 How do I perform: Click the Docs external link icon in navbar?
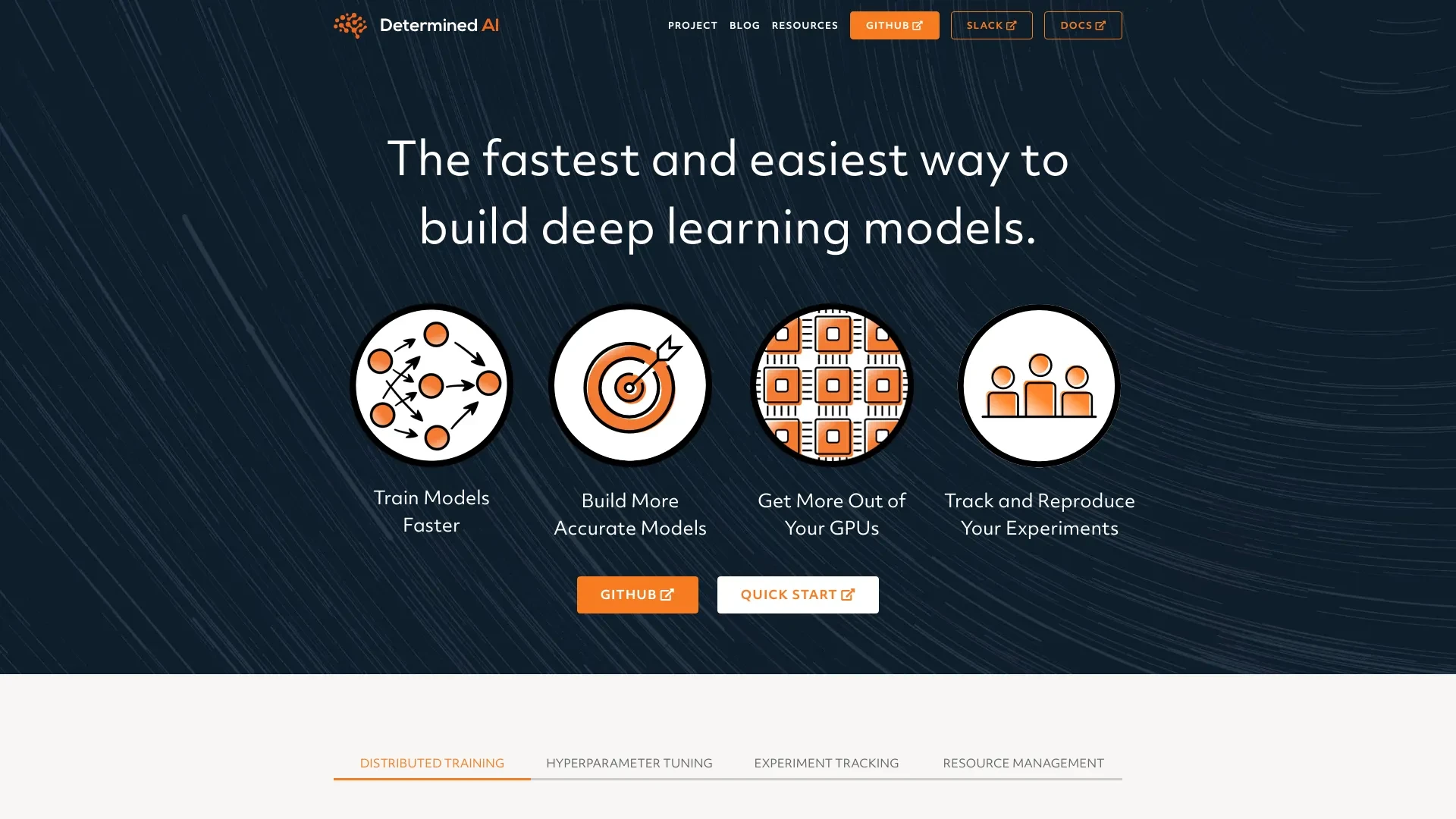1101,25
